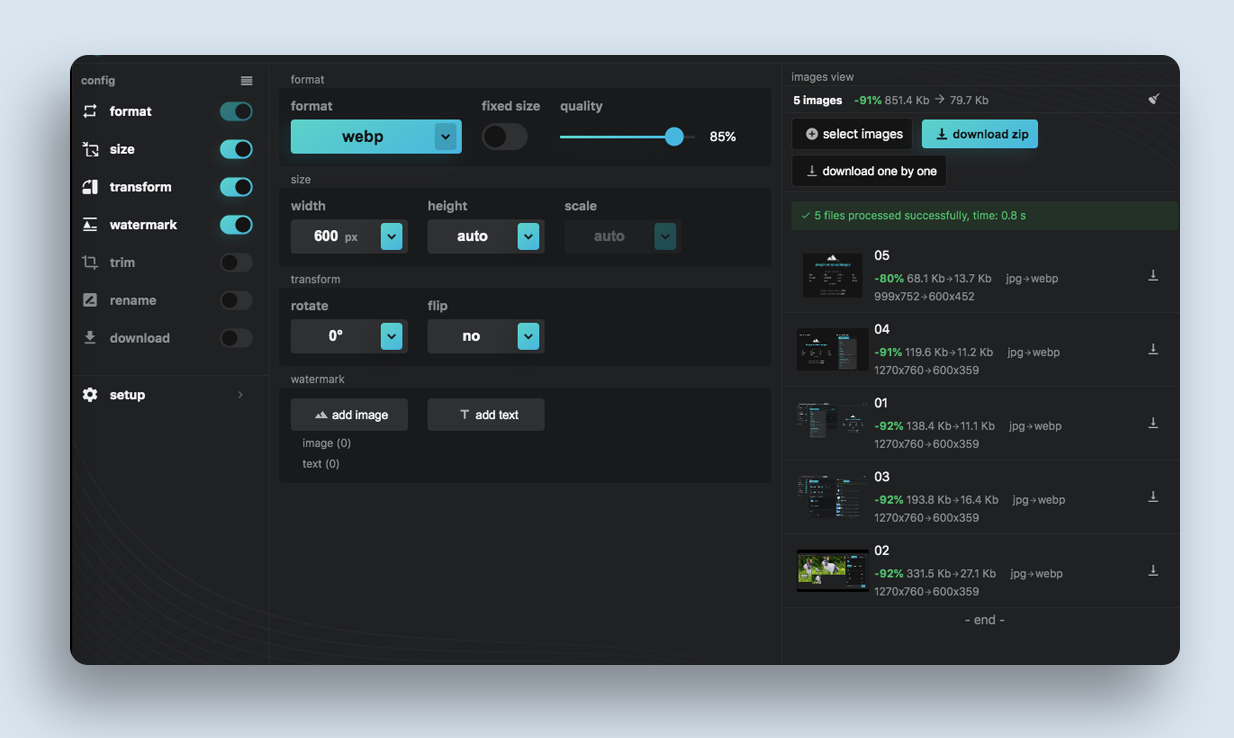Click the add text watermark button

[486, 415]
